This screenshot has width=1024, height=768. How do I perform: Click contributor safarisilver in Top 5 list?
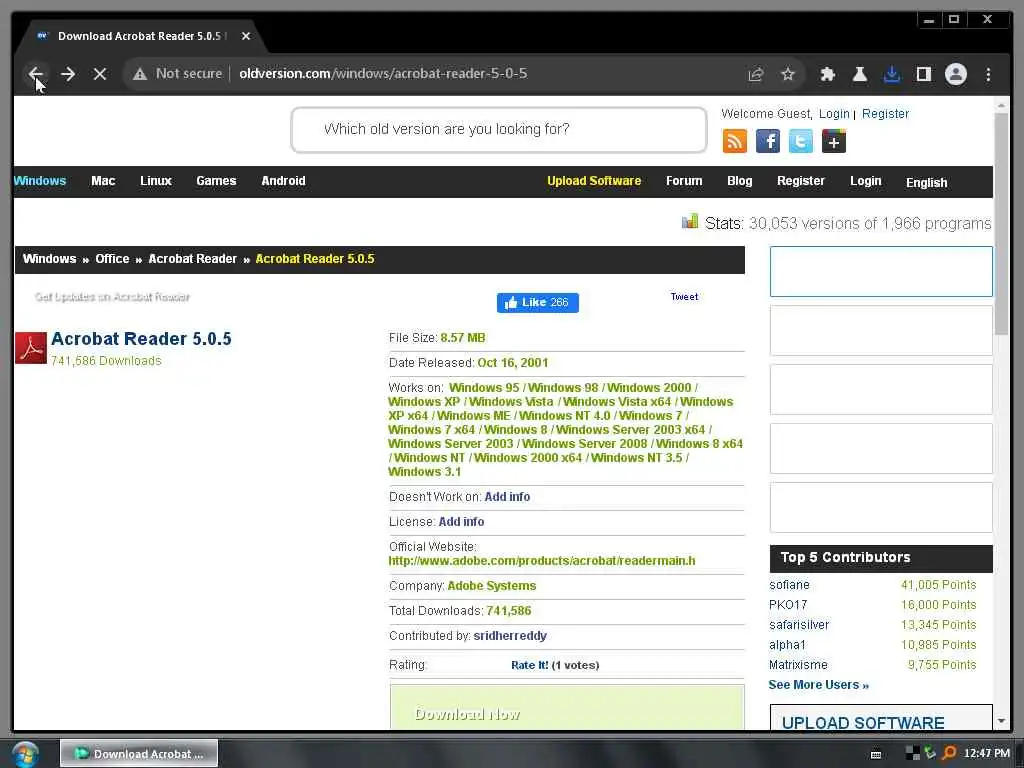[799, 625]
